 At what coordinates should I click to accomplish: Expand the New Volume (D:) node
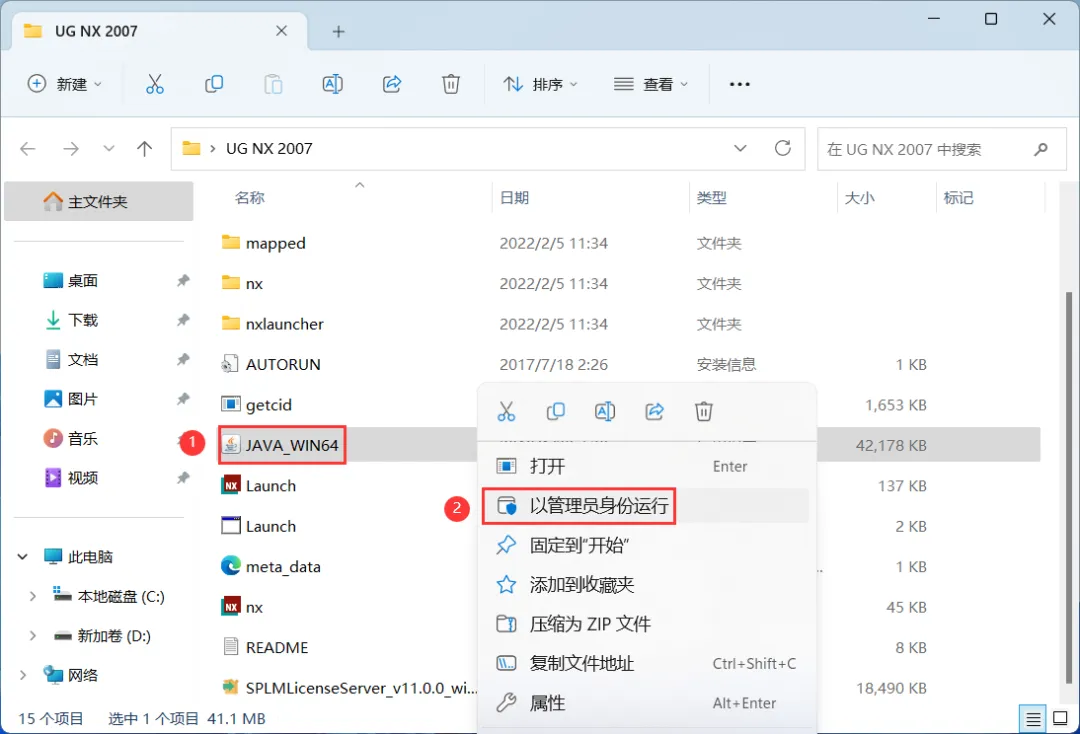[32, 636]
